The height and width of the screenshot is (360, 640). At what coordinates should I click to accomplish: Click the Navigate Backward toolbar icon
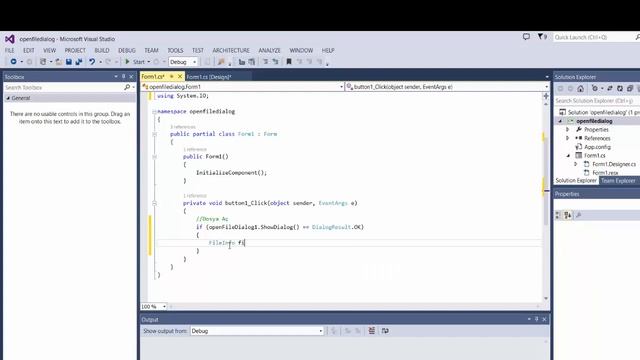(13, 62)
